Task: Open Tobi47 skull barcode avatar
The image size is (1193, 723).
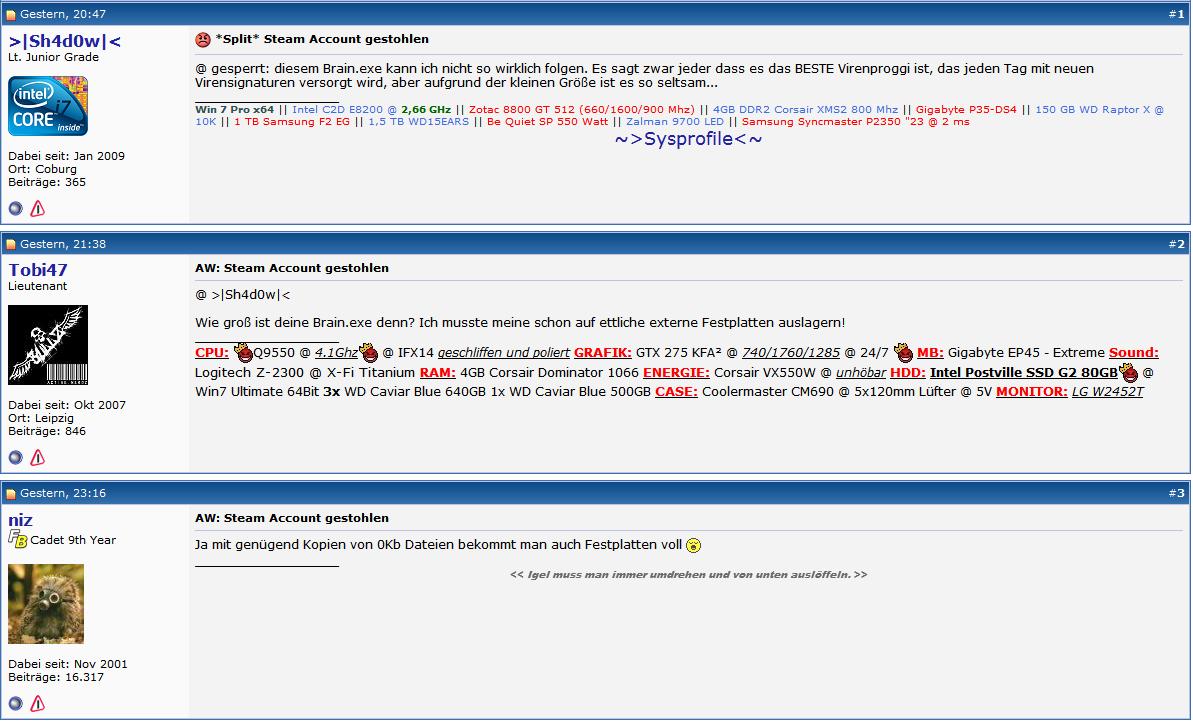Action: tap(48, 345)
